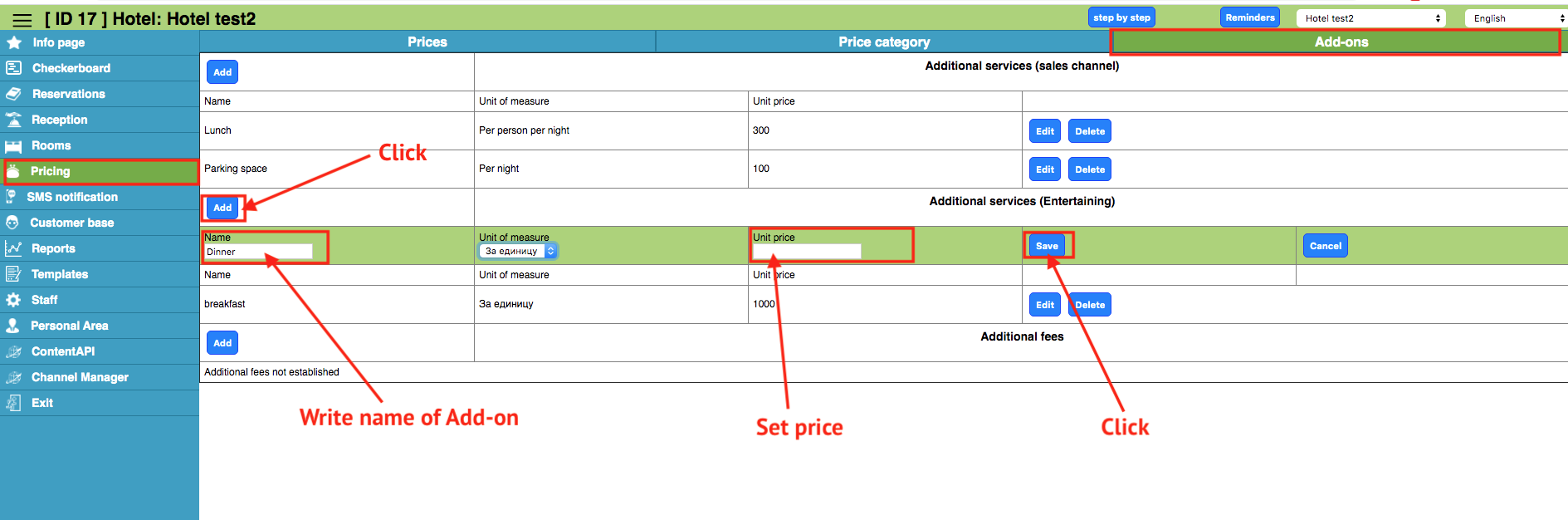The width and height of the screenshot is (1568, 520).
Task: Click the Customer base icon
Action: (x=12, y=223)
